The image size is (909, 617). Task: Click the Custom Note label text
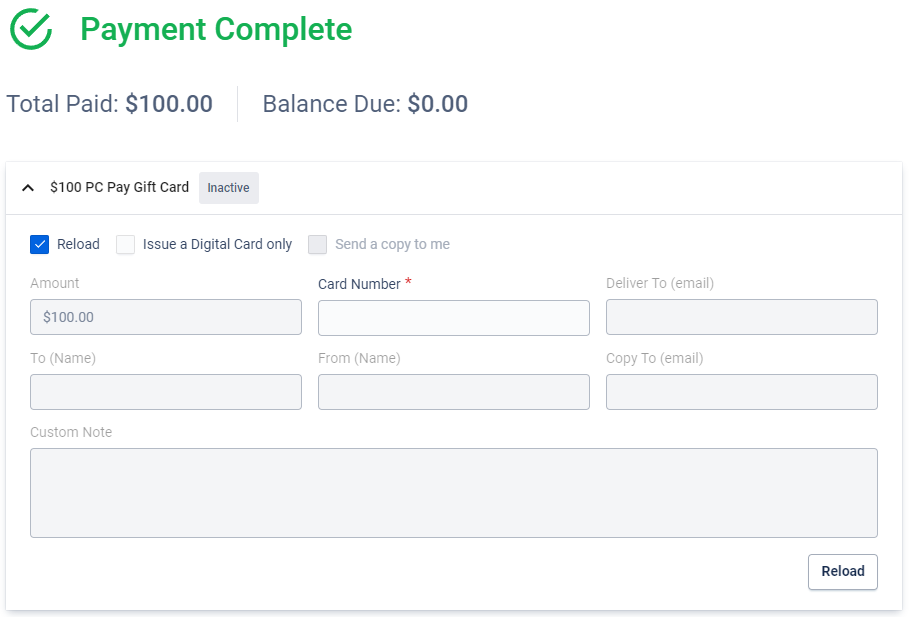[x=71, y=433]
